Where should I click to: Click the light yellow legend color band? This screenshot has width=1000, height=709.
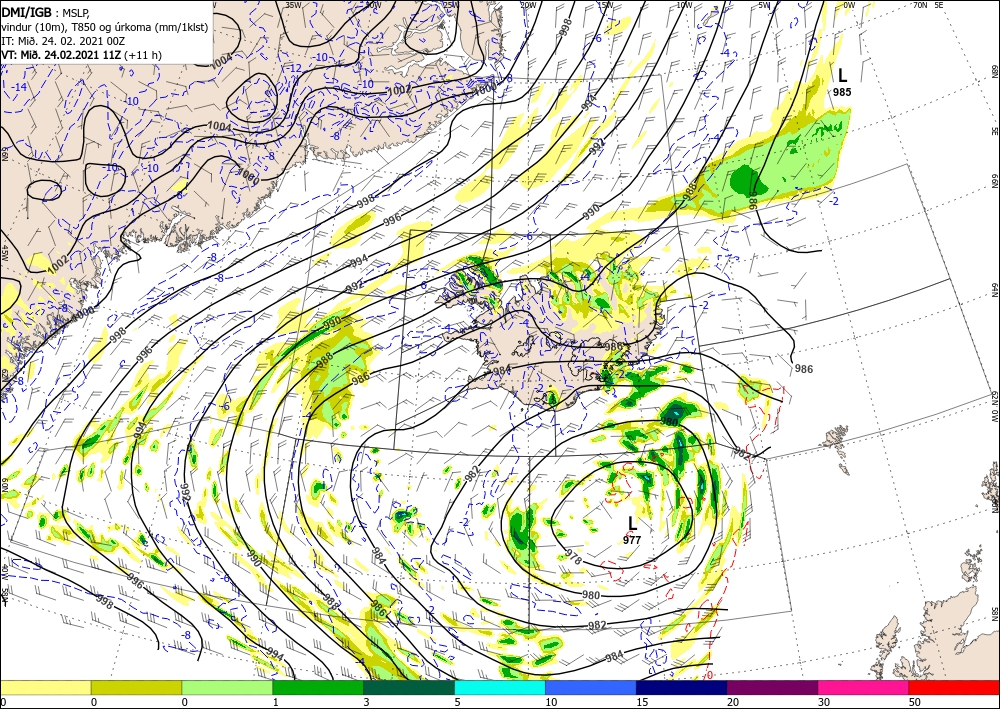(x=45, y=687)
